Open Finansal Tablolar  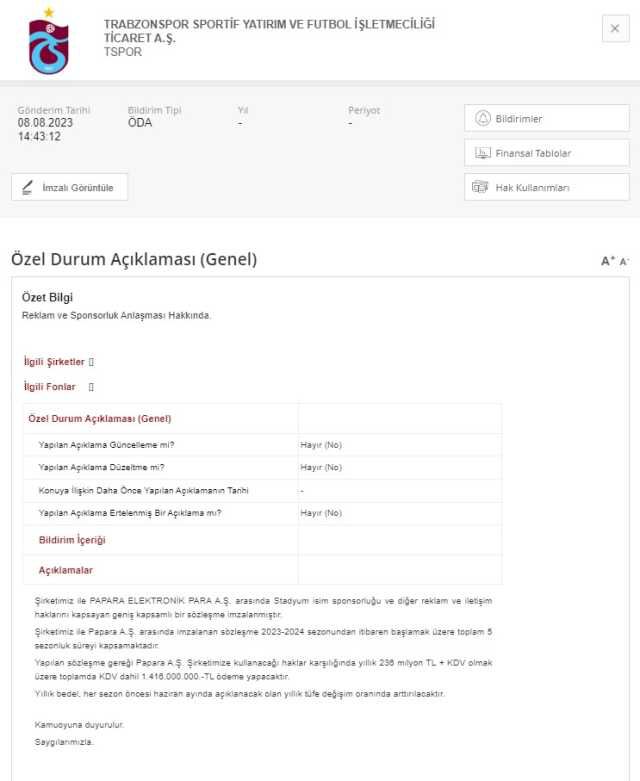[546, 153]
